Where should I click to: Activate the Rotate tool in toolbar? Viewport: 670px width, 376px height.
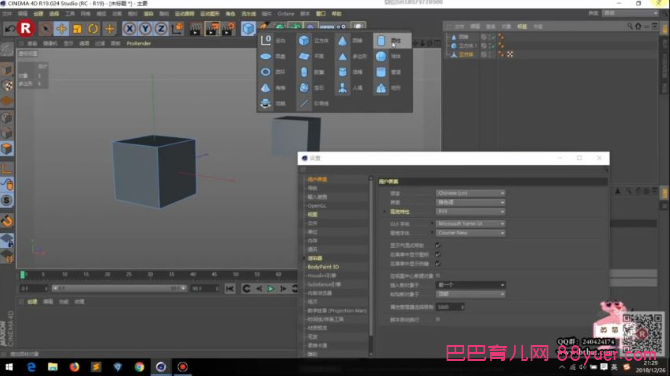point(93,29)
